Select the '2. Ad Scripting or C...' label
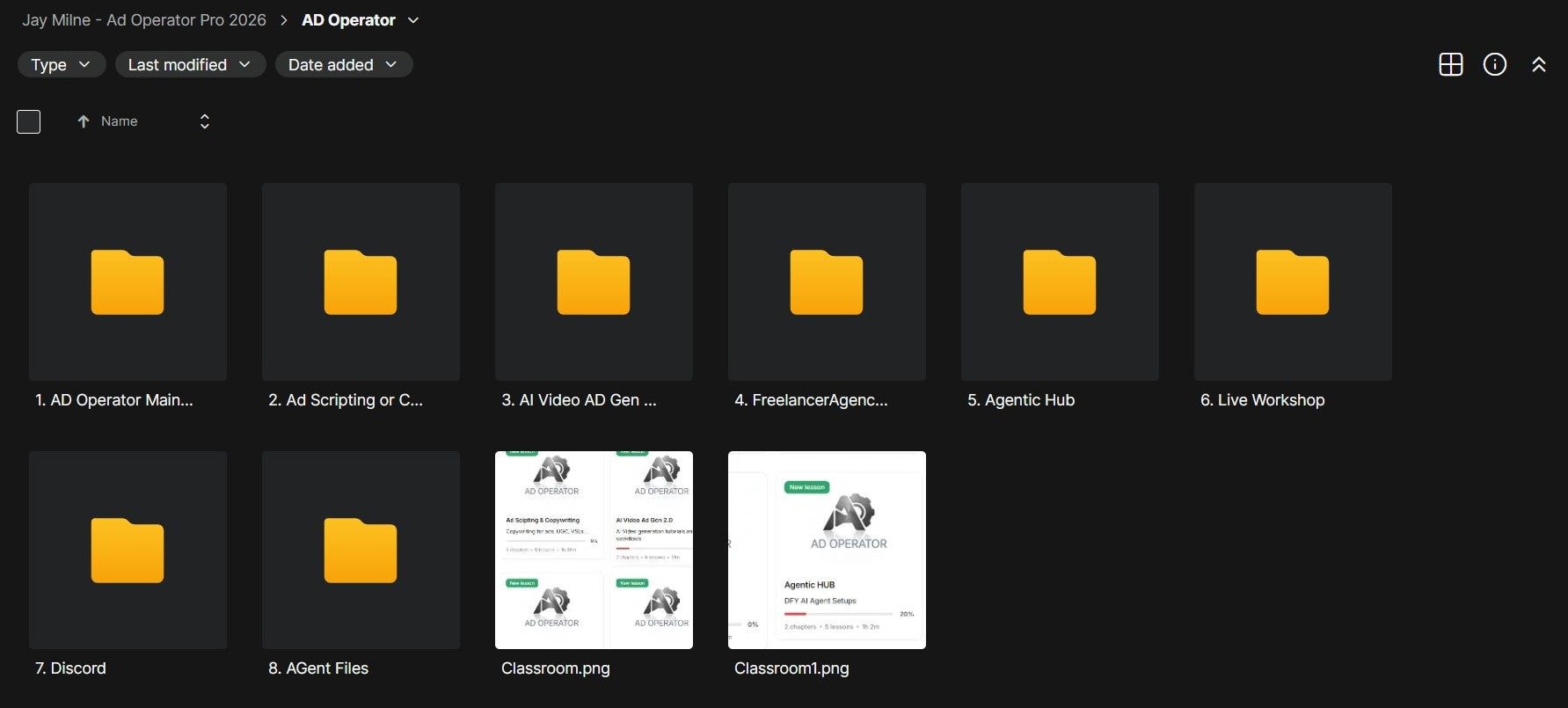Image resolution: width=1568 pixels, height=708 pixels. click(x=346, y=400)
